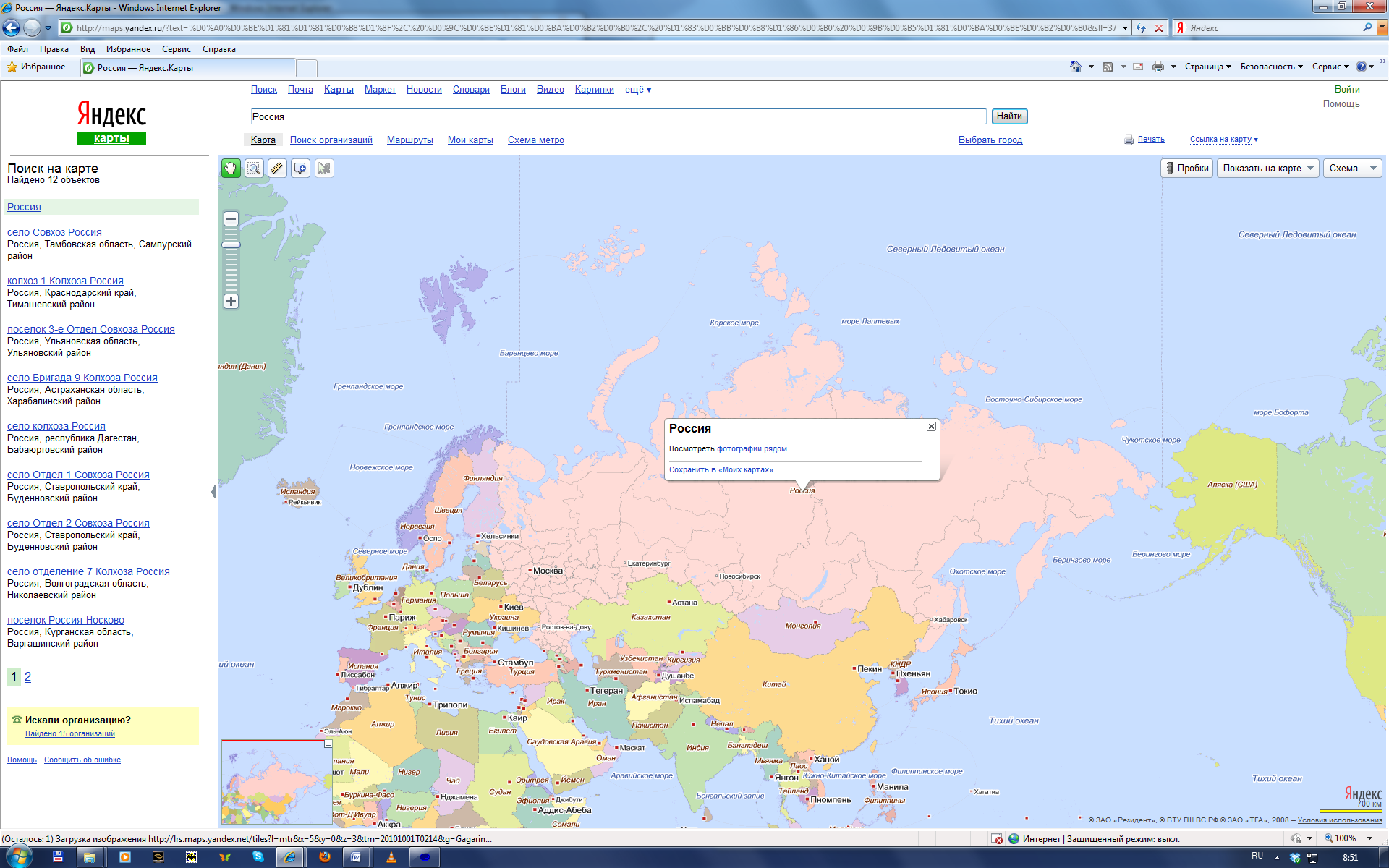Open the Схема map type dropdown
1389x868 pixels.
click(1352, 168)
